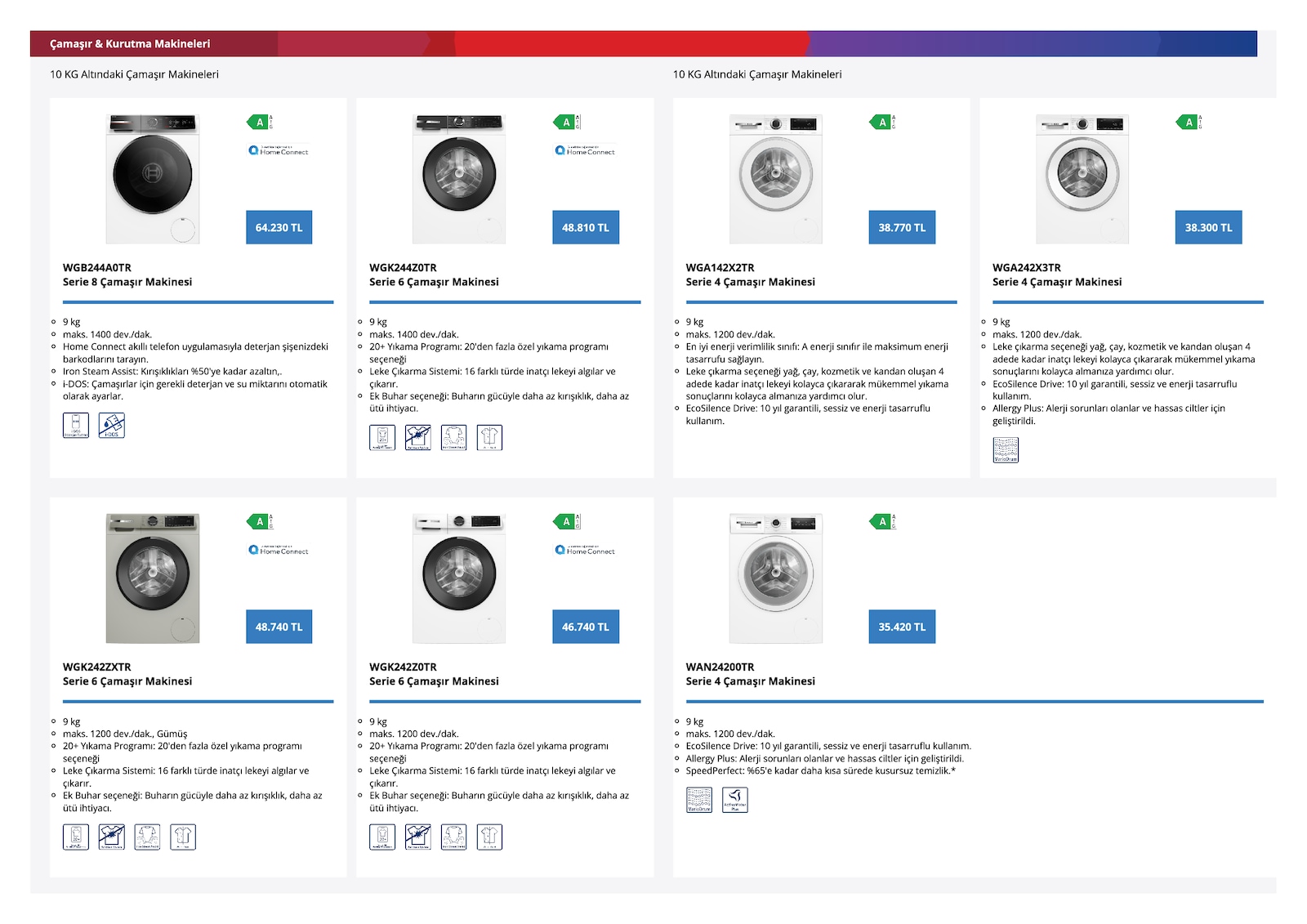The image size is (1307, 924).
Task: Click the energy class A label on WGK242ZXTR
Action: [260, 521]
